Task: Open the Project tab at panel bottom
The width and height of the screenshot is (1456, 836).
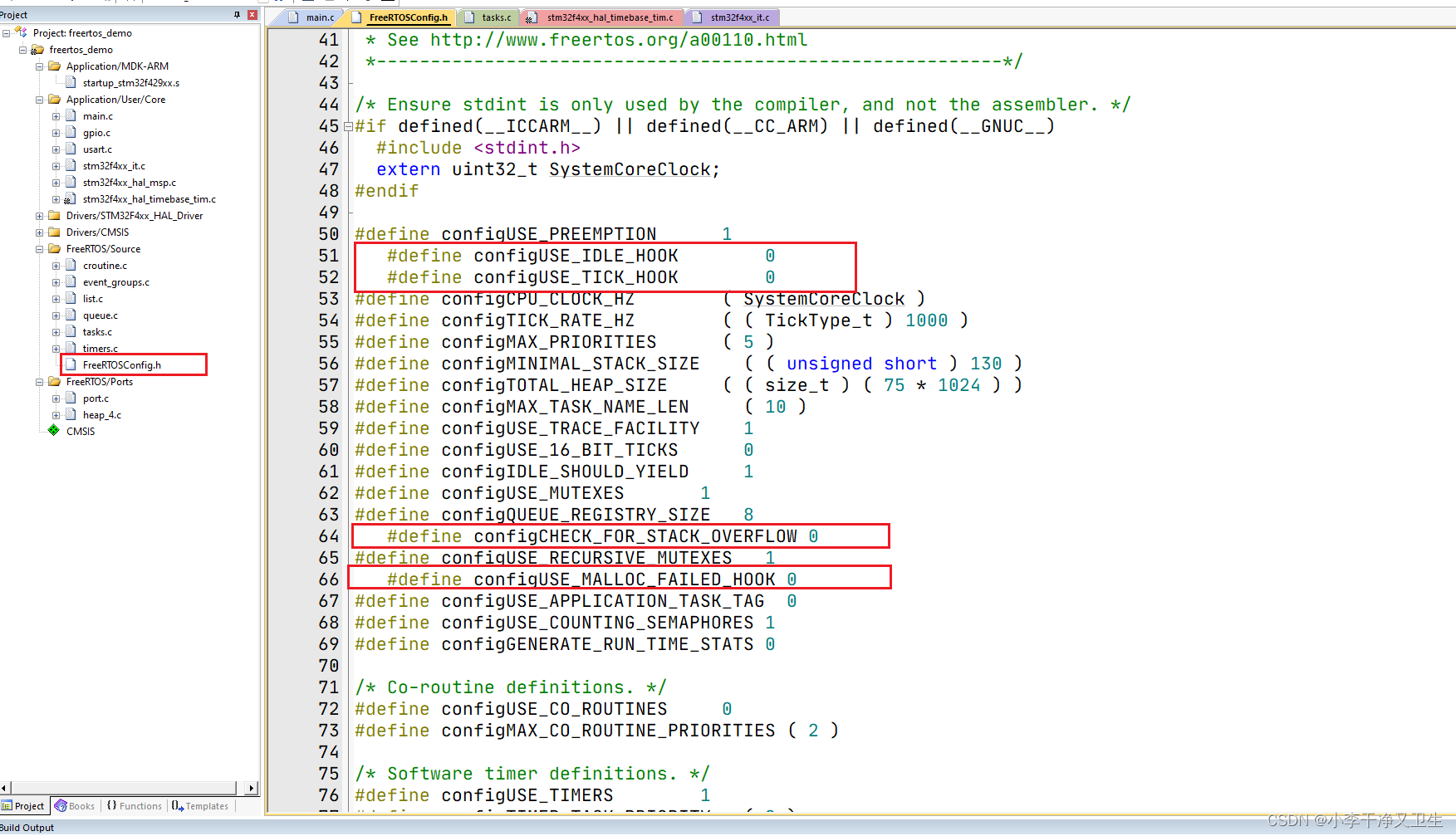Action: click(x=24, y=806)
